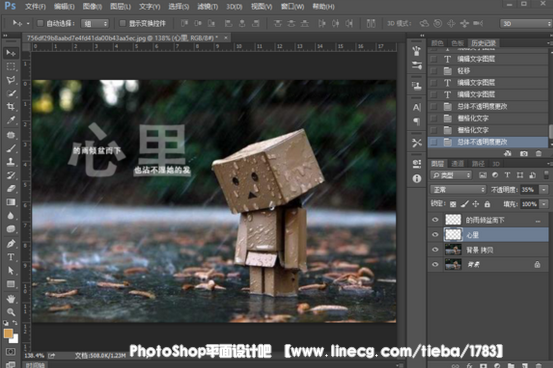Open the layer filter 类型 dropdown
Screen dimensions: 553x368
451,175
